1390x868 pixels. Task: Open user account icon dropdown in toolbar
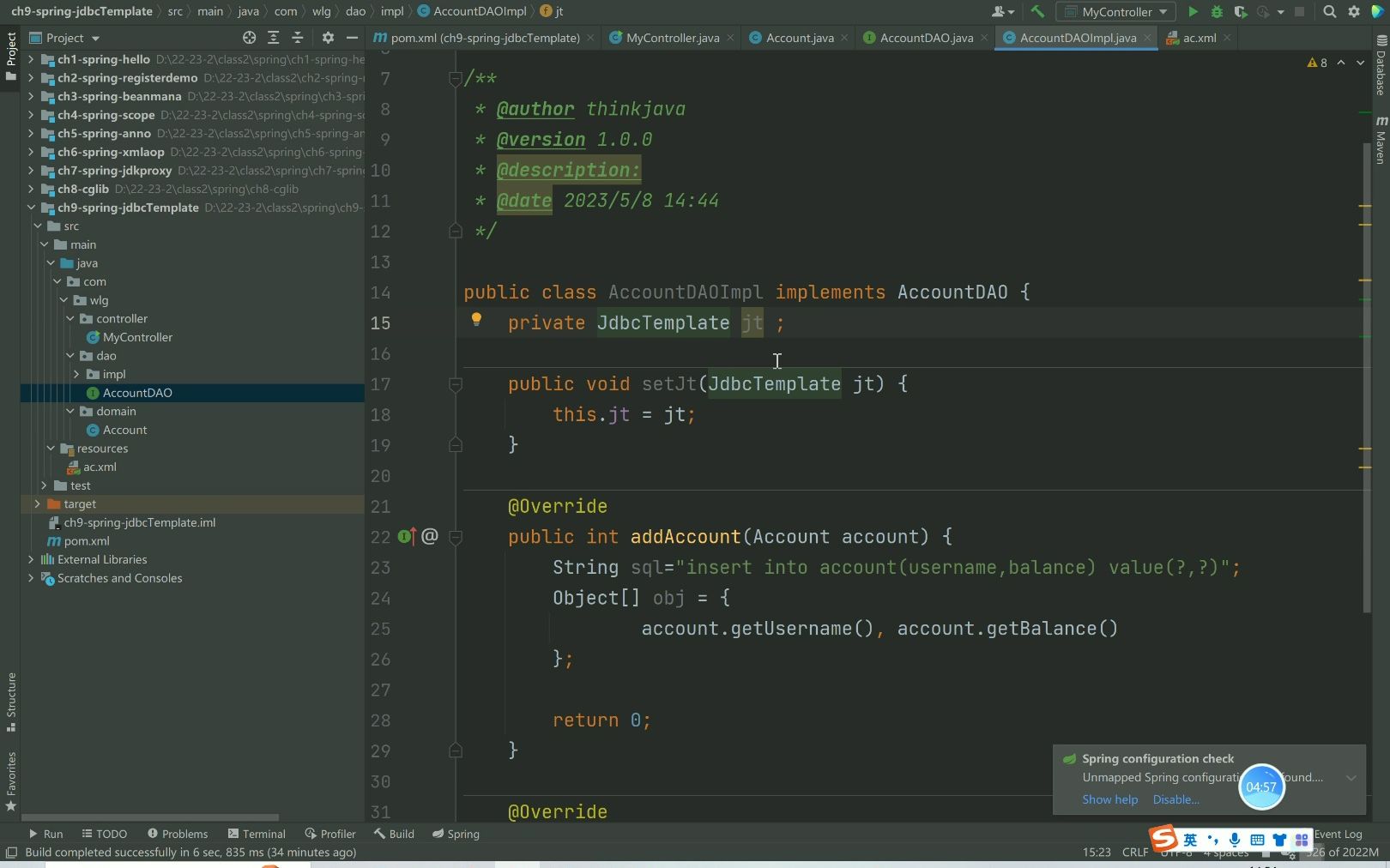tap(1002, 12)
